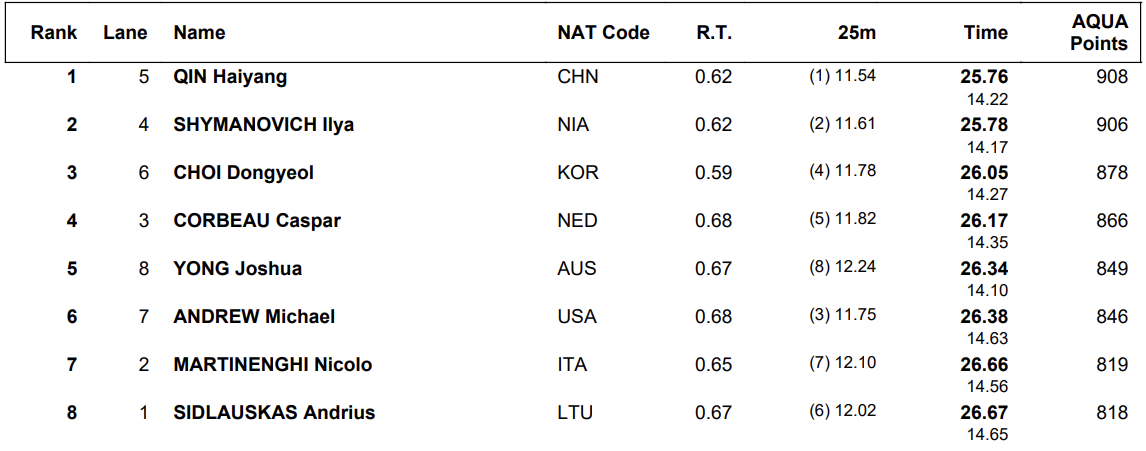The height and width of the screenshot is (451, 1146).
Task: Click the KOR nationality code
Action: click(x=578, y=173)
